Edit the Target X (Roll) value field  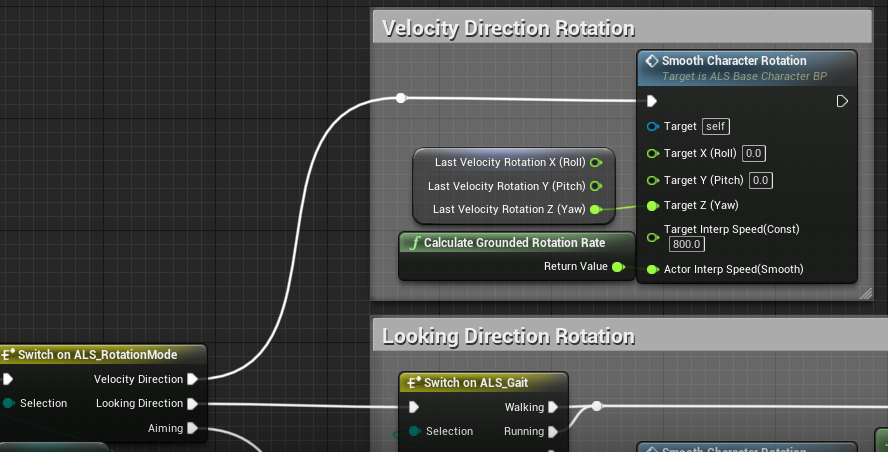pyautogui.click(x=754, y=154)
